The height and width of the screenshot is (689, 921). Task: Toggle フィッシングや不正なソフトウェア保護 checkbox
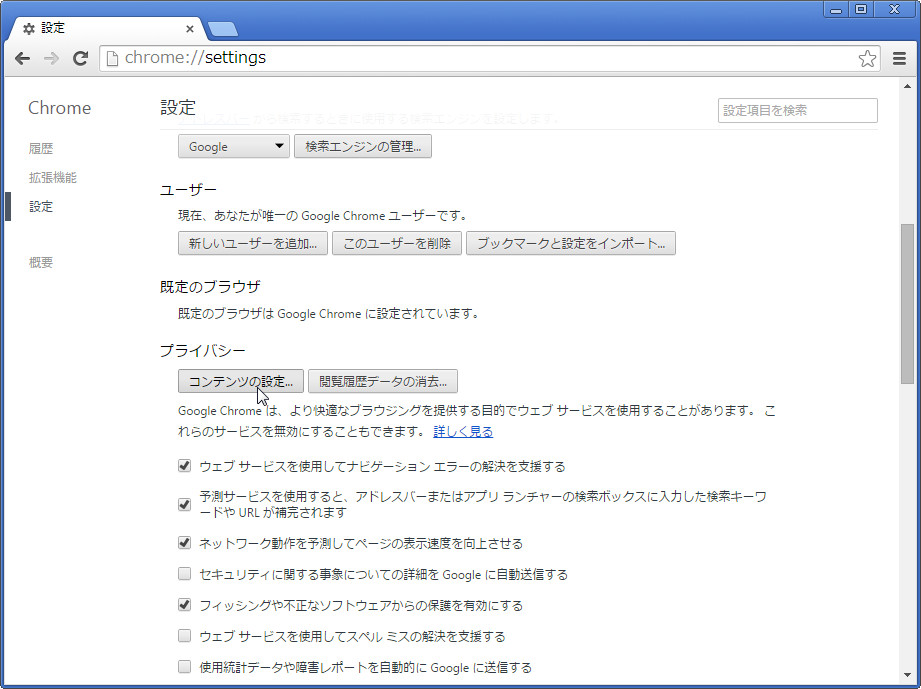(x=184, y=604)
